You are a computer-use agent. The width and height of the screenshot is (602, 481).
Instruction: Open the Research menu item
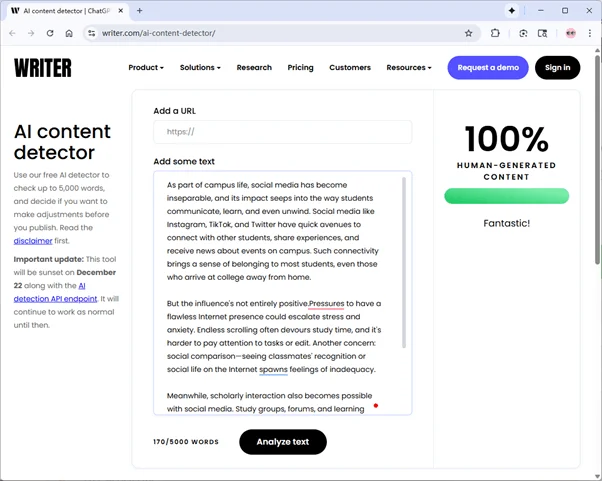click(x=254, y=68)
